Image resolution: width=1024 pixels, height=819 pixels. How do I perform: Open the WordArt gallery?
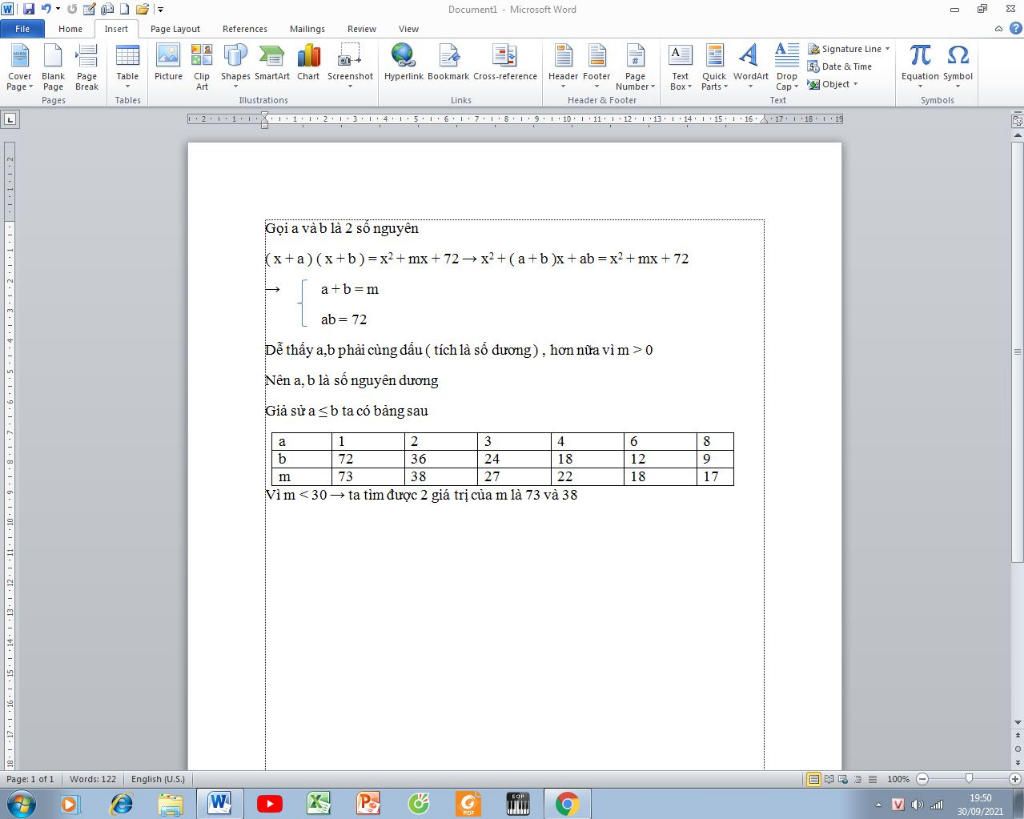click(x=750, y=67)
